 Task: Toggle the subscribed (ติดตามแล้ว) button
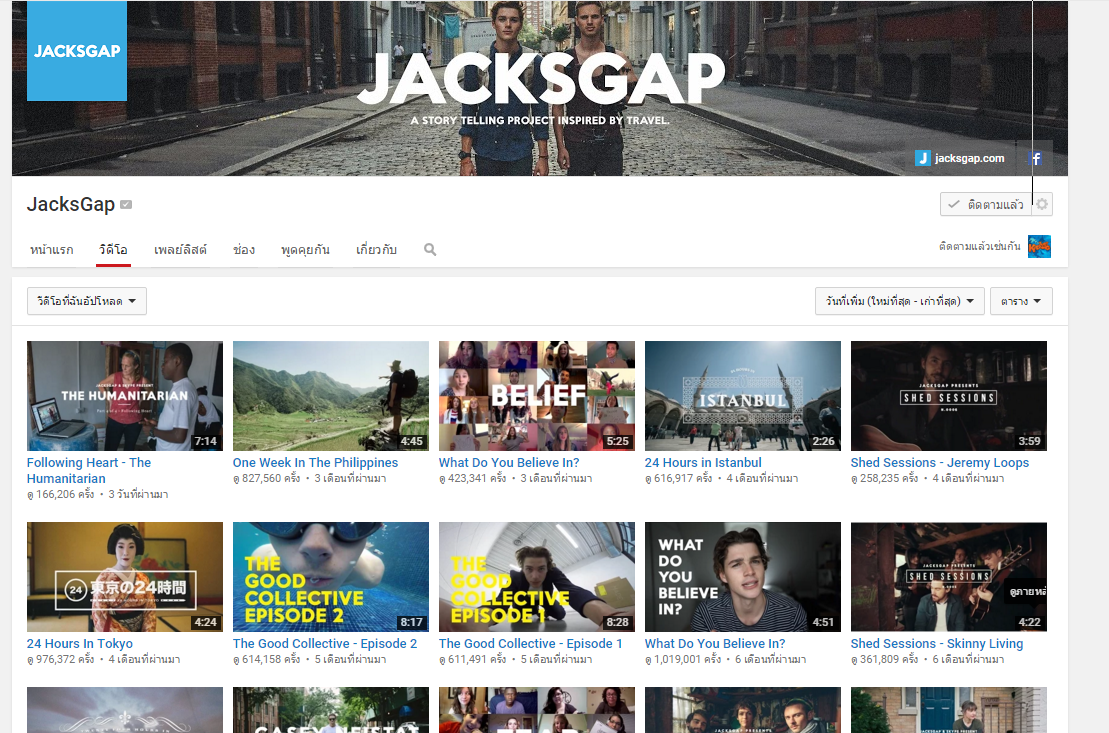point(987,204)
